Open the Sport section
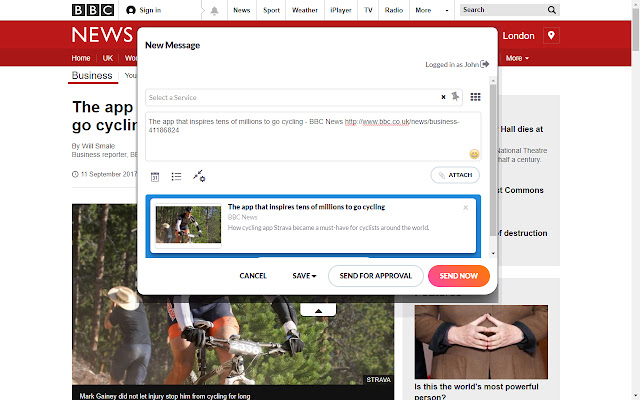 point(271,10)
